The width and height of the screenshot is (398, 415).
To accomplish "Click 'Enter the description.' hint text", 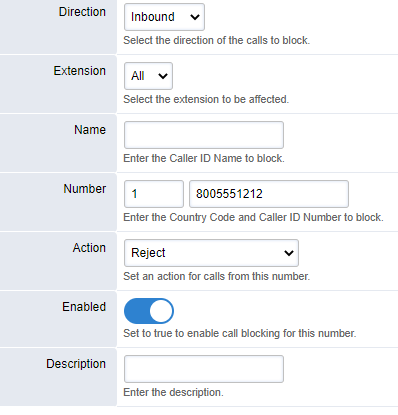I will 173,392.
